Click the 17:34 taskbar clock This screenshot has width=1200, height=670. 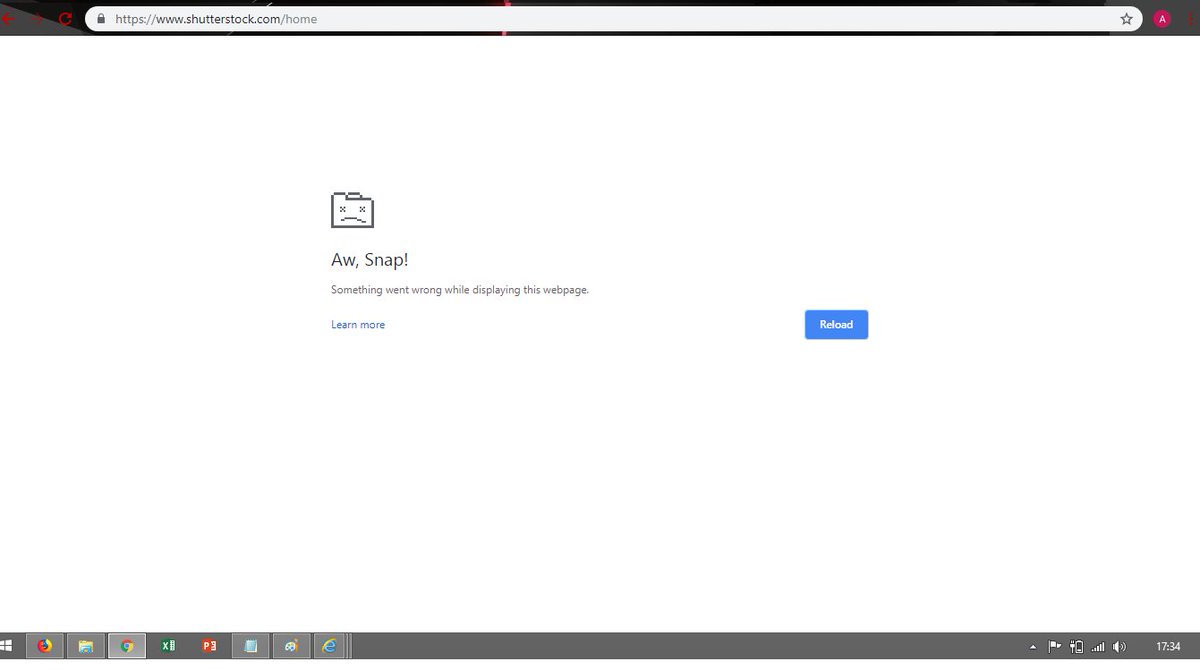1168,647
